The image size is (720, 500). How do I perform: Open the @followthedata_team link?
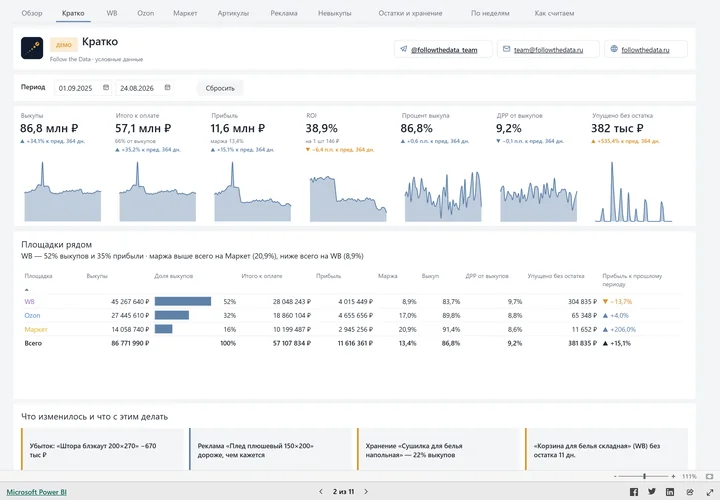tap(444, 50)
